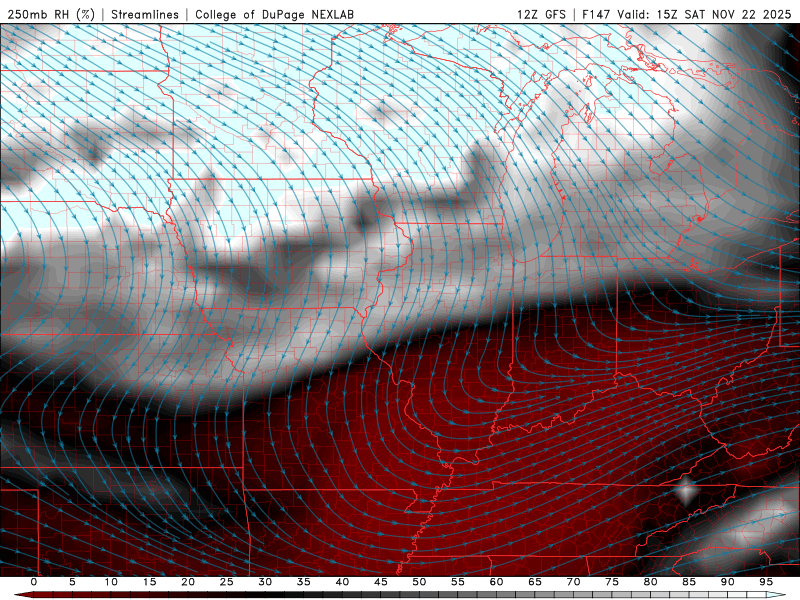Click the '40' colorbar tick label
800x600 pixels.
(x=342, y=582)
